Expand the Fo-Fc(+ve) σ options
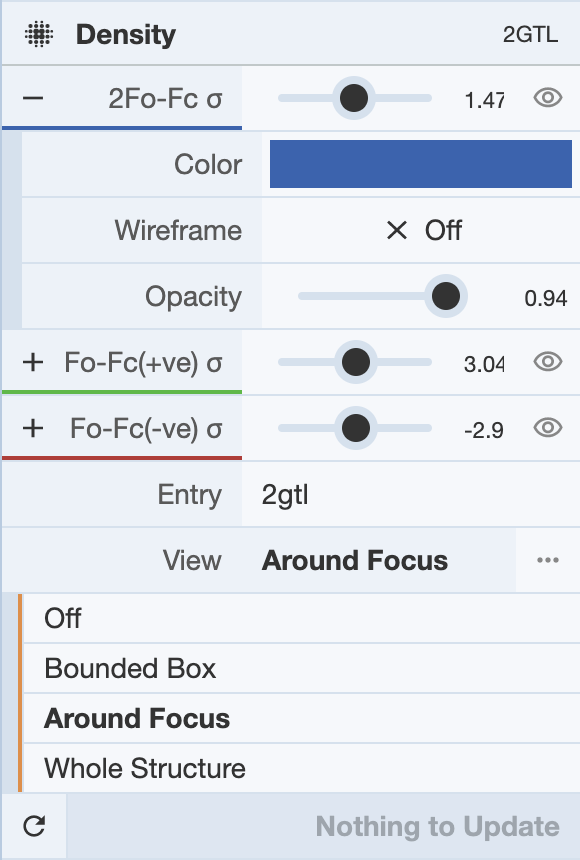The height and width of the screenshot is (860, 580). pos(33,362)
